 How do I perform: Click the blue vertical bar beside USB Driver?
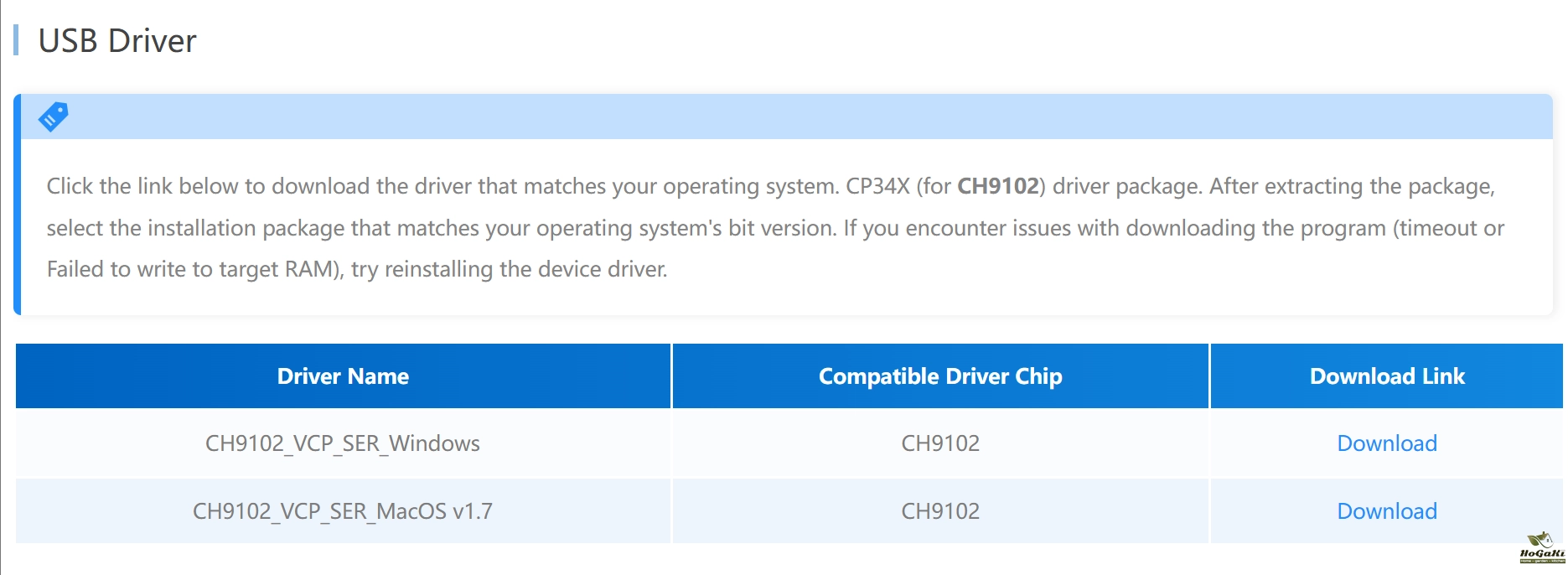pyautogui.click(x=16, y=40)
